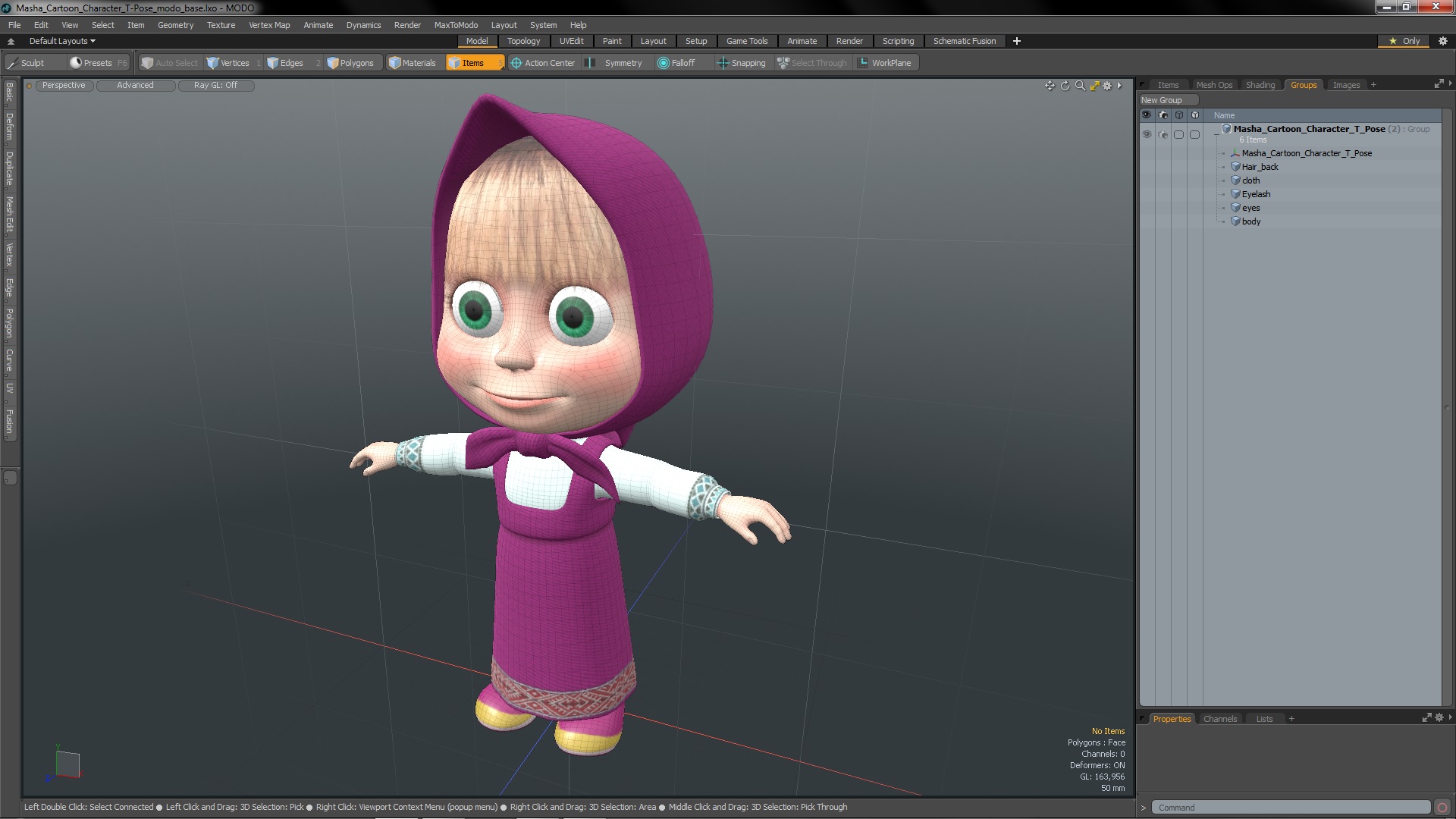The height and width of the screenshot is (819, 1456).
Task: Click the axis orientation cube in viewport corner
Action: [67, 764]
